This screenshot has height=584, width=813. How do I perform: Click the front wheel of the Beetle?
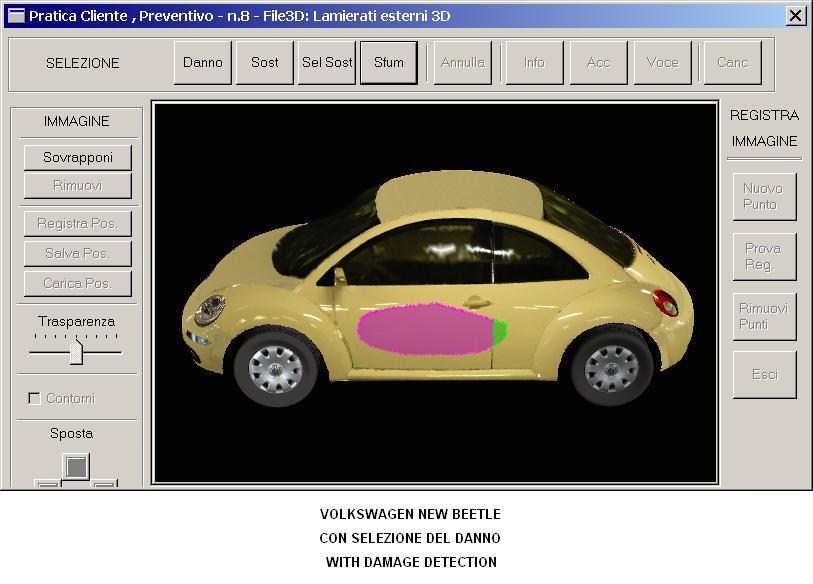point(275,369)
